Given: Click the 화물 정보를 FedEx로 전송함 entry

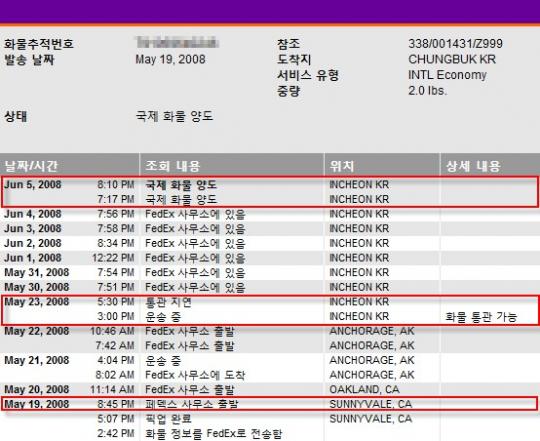Looking at the screenshot, I should (213, 433).
